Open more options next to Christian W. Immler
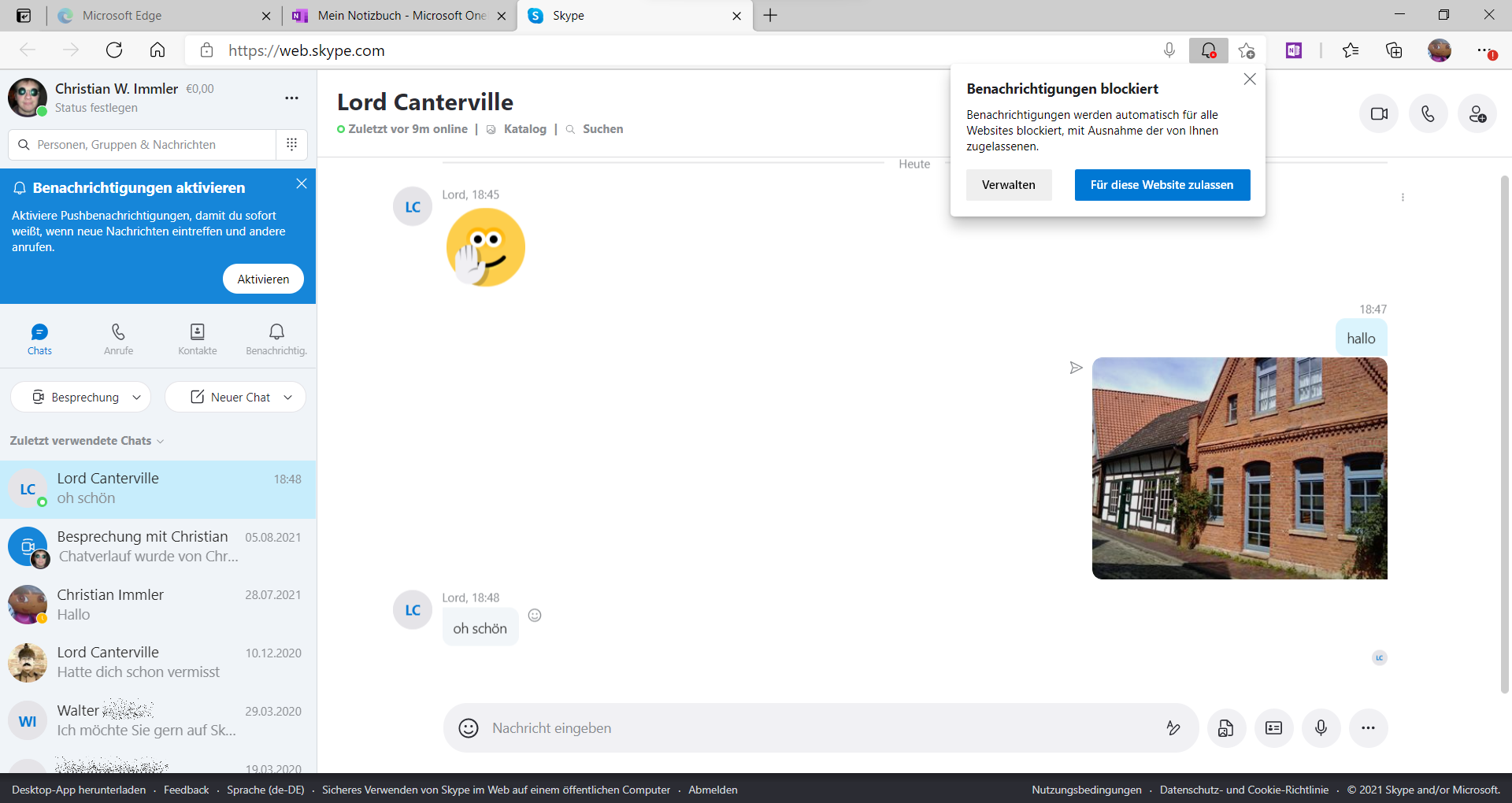1512x803 pixels. pos(291,98)
